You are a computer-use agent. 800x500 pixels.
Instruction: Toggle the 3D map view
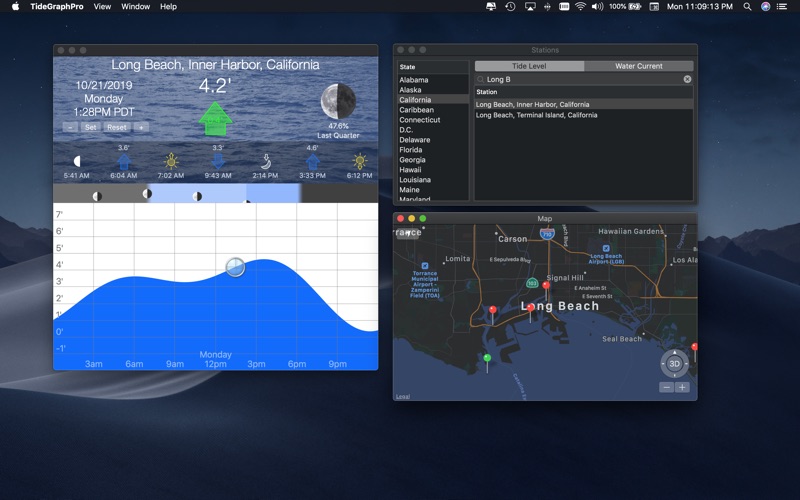[x=674, y=364]
